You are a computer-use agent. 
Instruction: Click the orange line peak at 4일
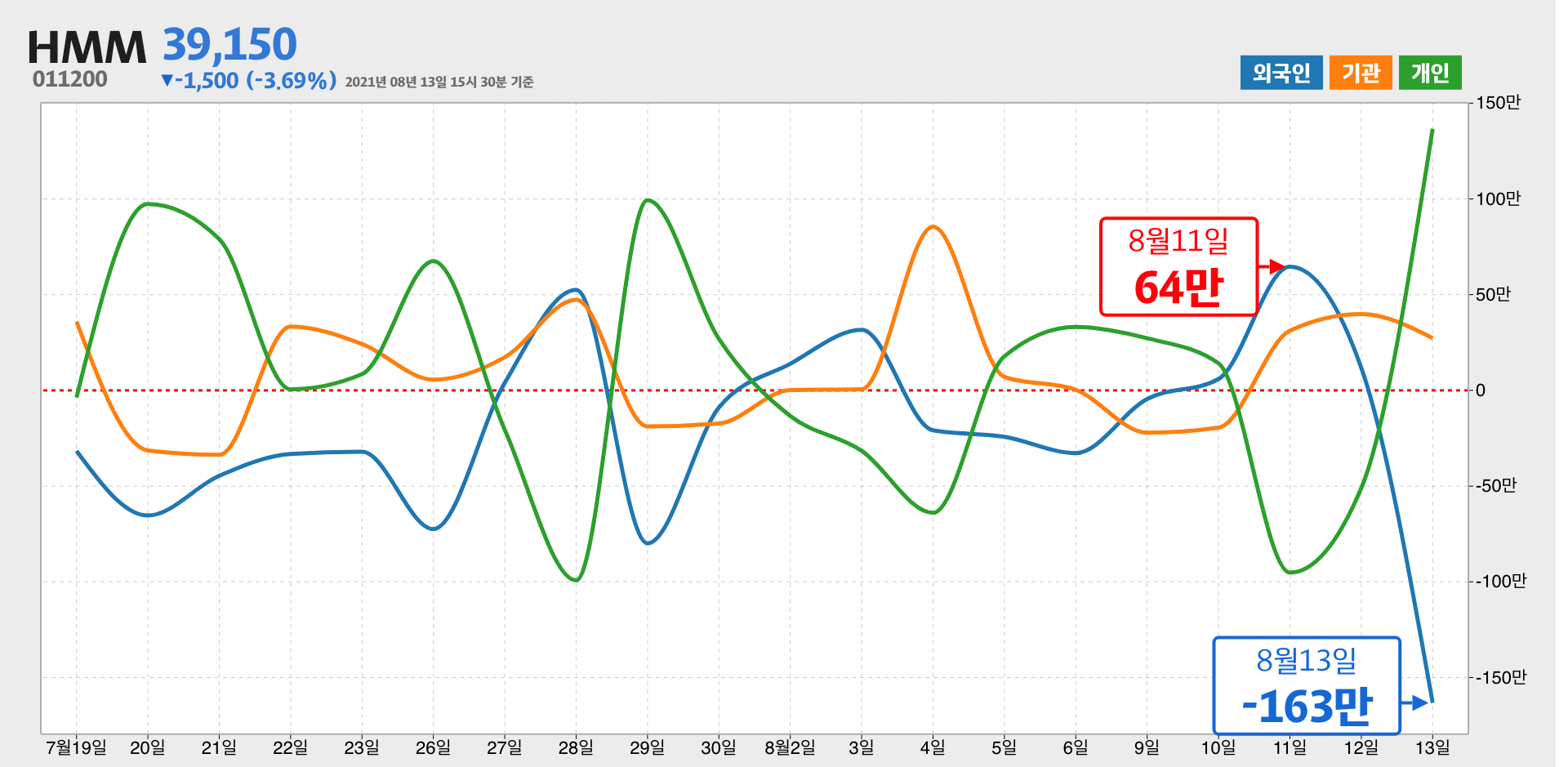coord(933,227)
